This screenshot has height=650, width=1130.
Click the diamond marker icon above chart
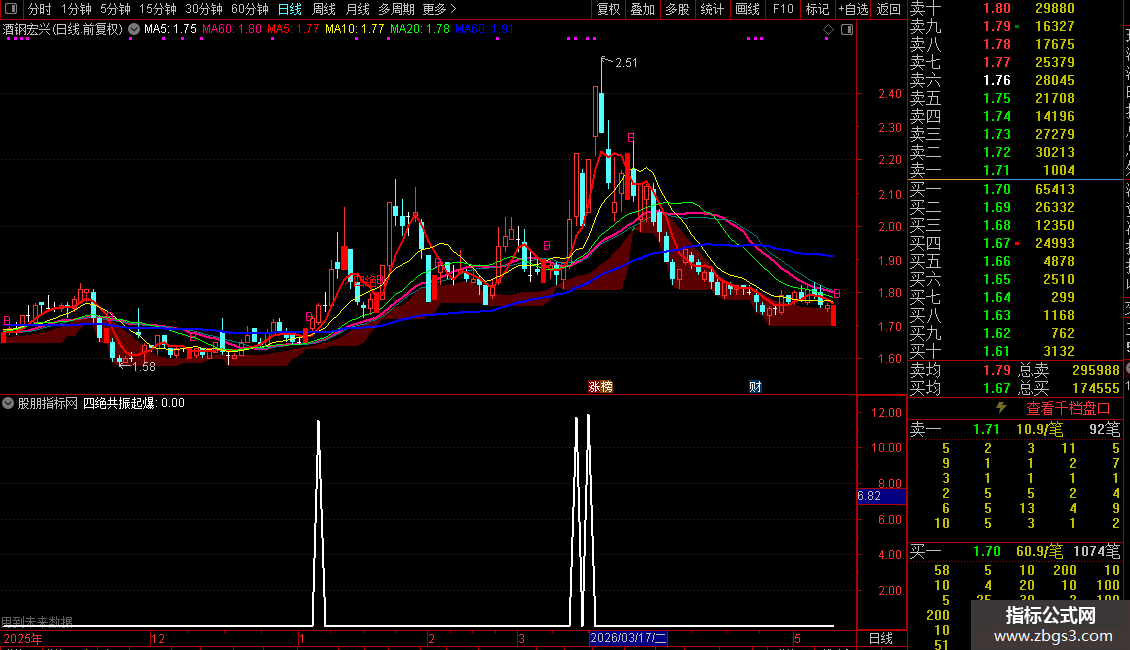click(828, 30)
